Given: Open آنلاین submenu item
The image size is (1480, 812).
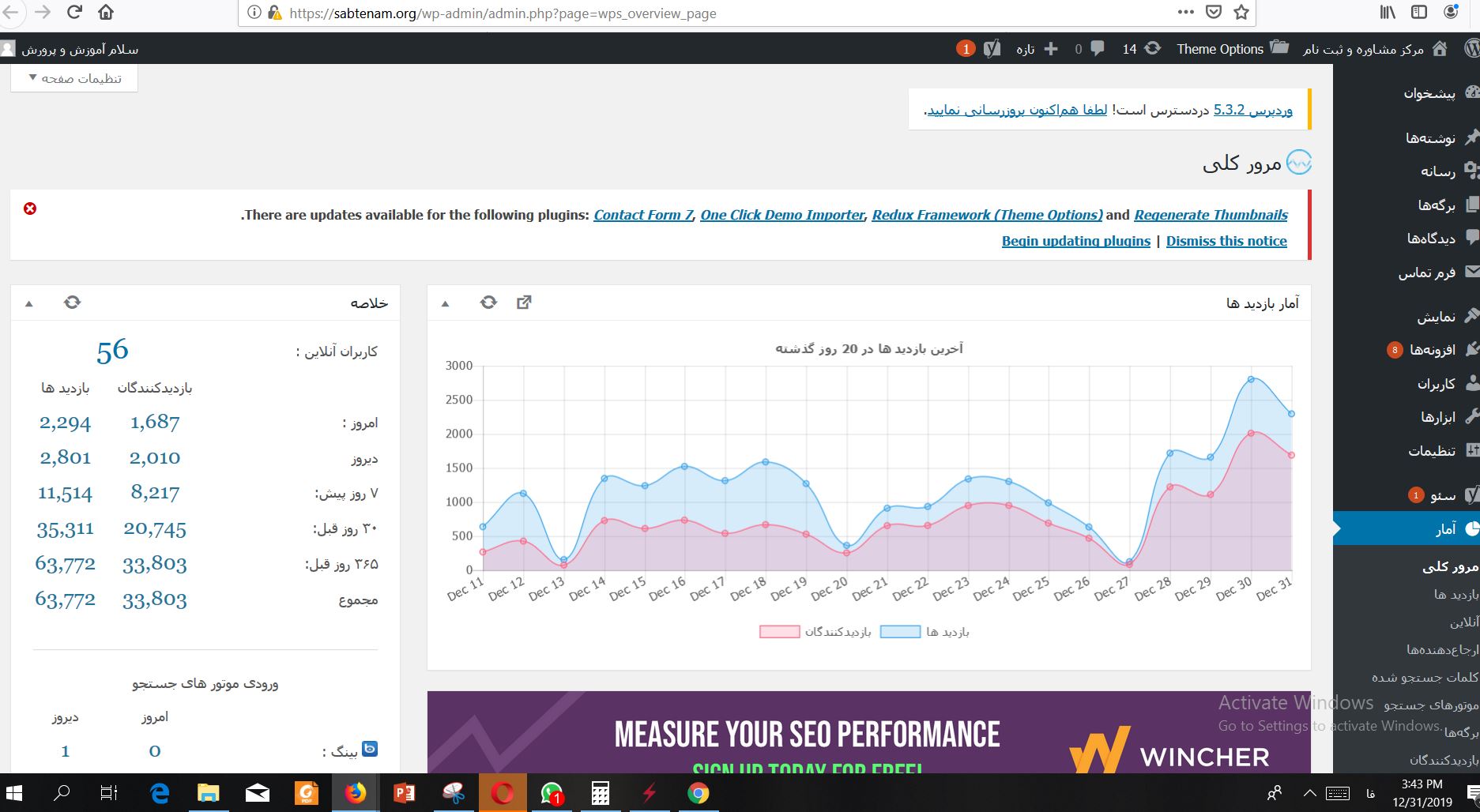Looking at the screenshot, I should (x=1463, y=622).
